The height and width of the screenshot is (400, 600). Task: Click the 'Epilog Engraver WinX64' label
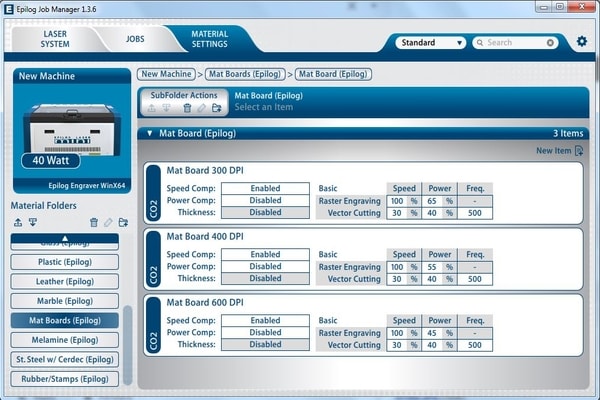86,186
